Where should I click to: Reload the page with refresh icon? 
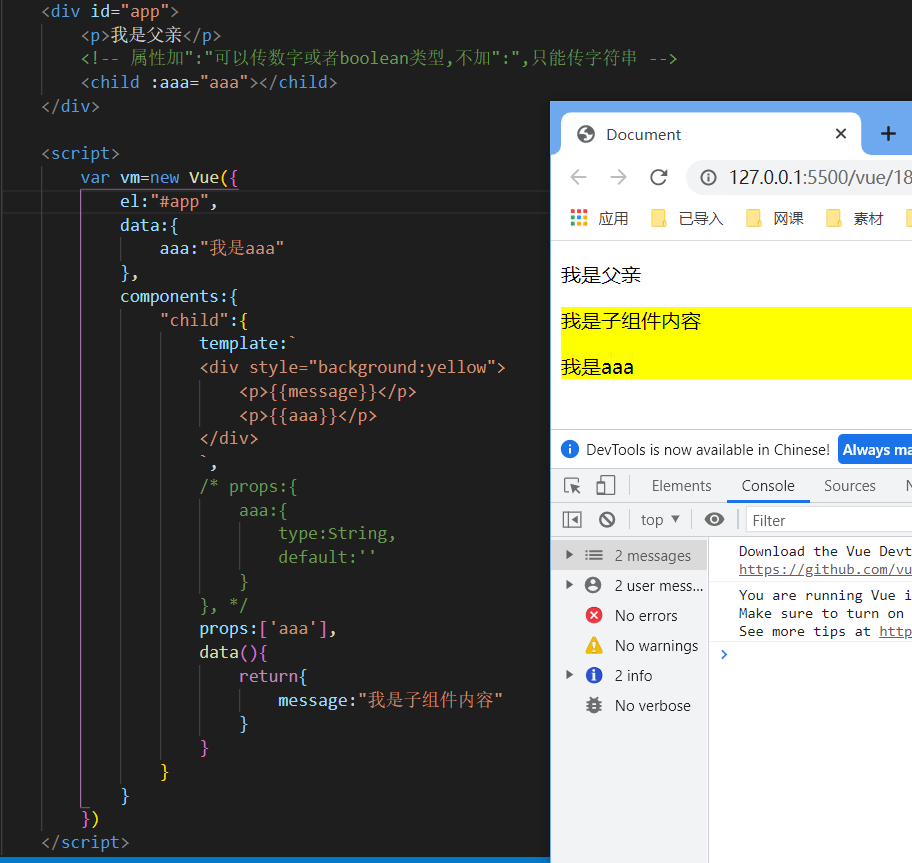pyautogui.click(x=658, y=177)
